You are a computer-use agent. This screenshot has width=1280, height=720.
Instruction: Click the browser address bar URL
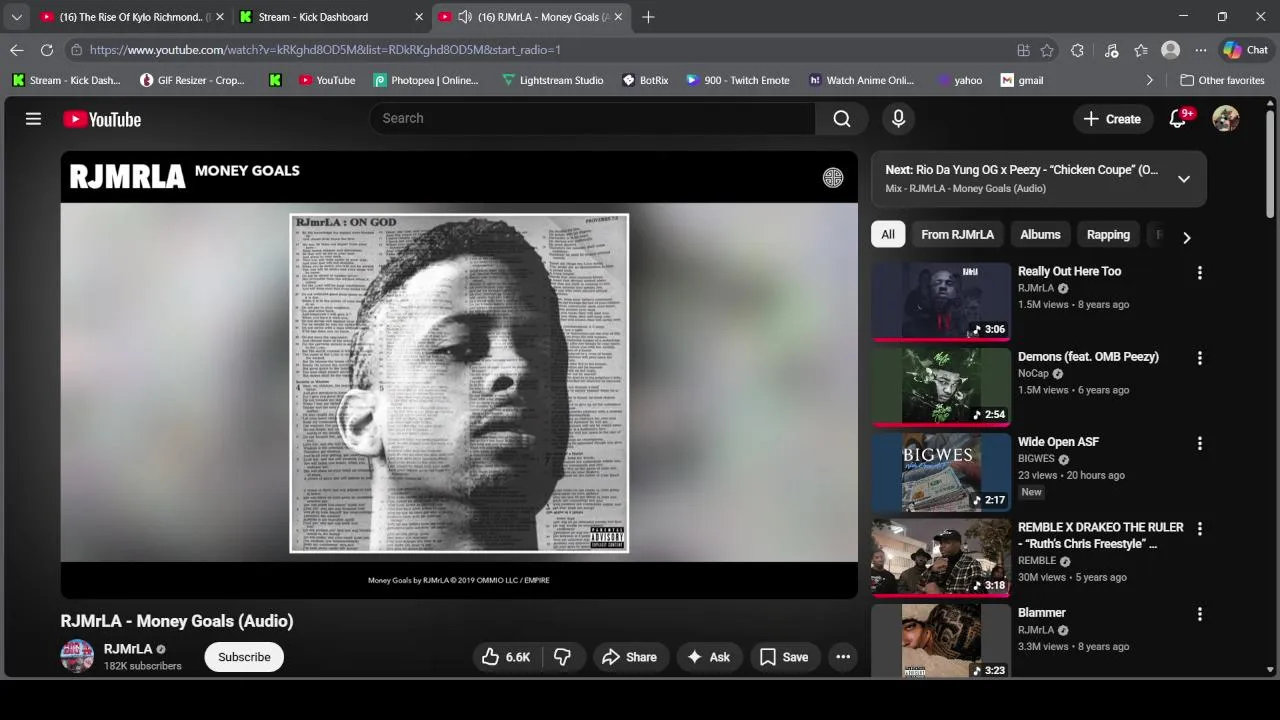click(x=325, y=50)
